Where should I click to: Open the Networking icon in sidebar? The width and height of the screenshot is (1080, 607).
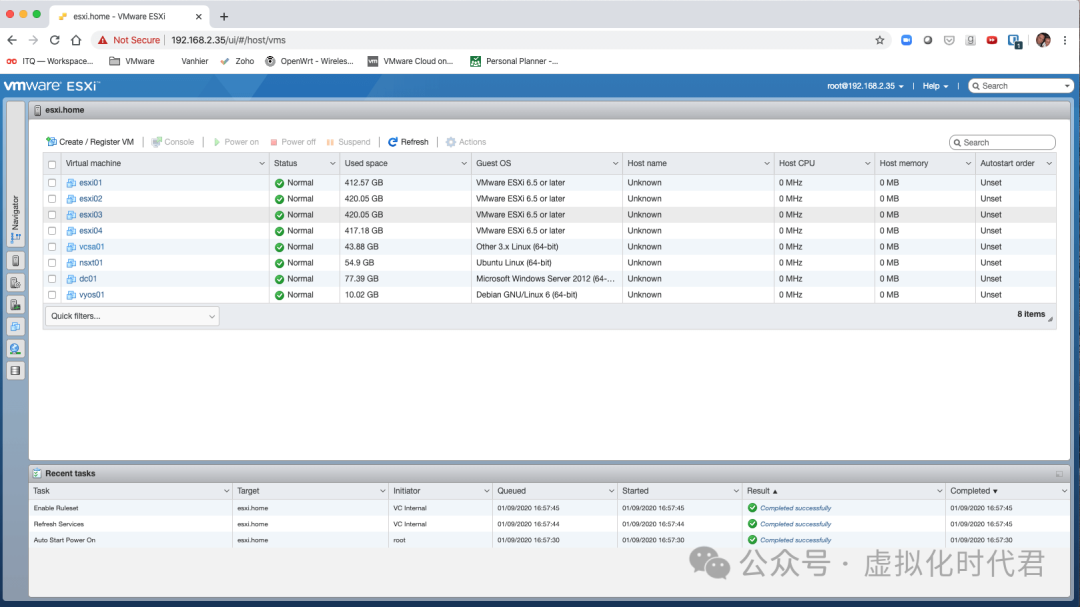click(x=15, y=349)
